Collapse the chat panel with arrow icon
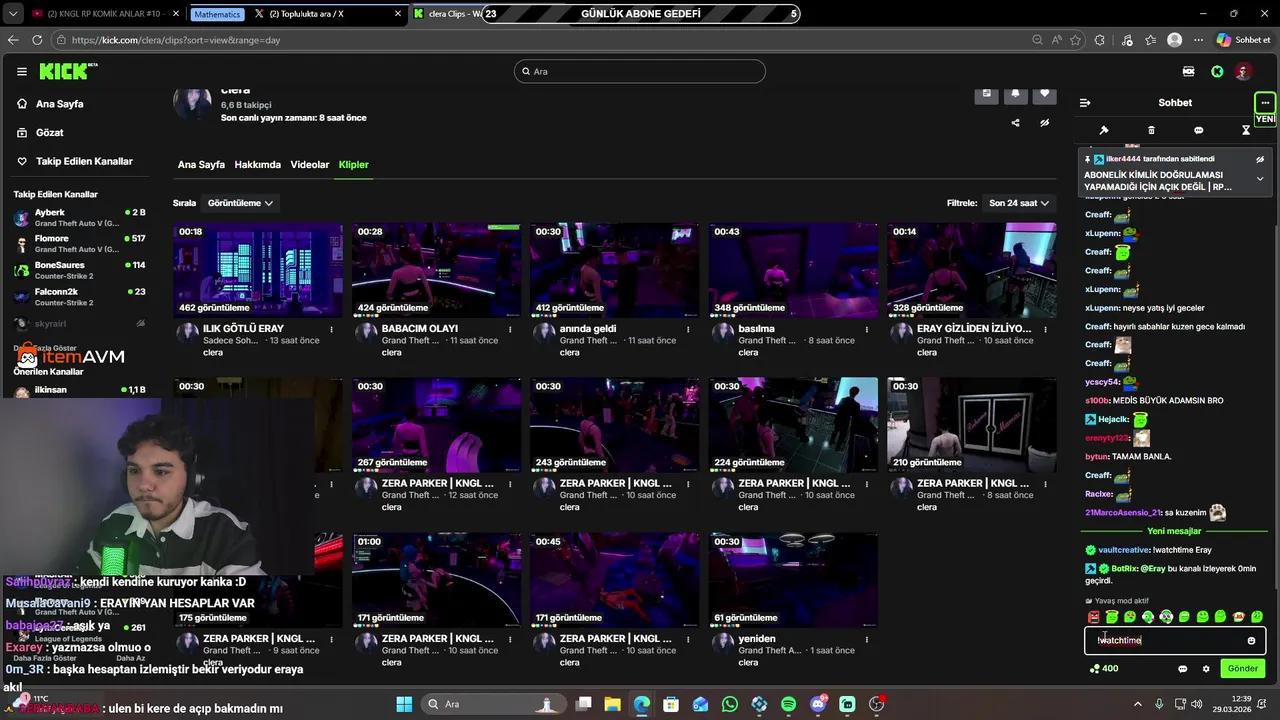Screen dimensions: 1280x720 [x=1085, y=102]
